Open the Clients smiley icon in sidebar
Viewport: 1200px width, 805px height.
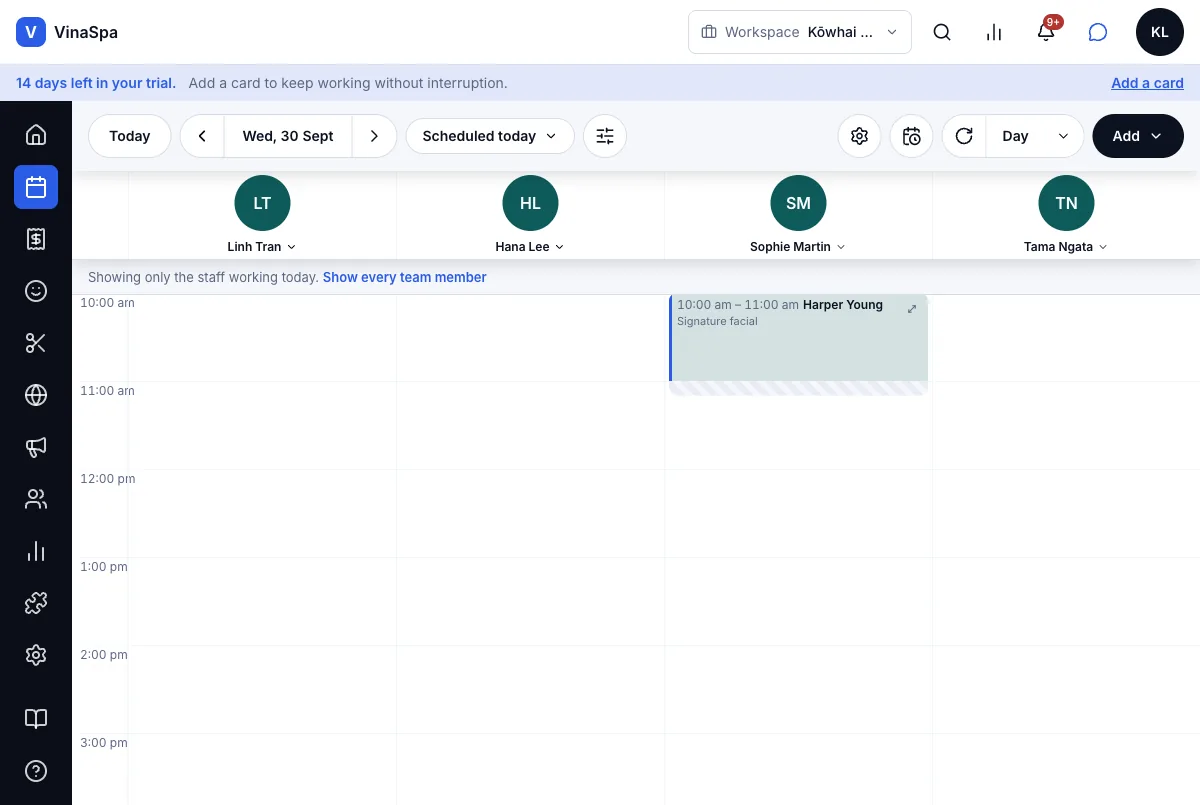36,291
